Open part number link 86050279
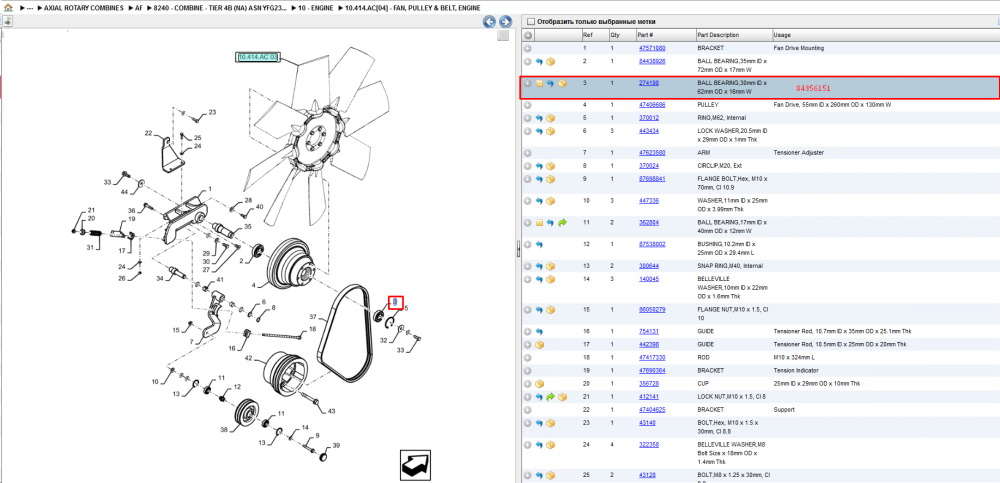 pyautogui.click(x=652, y=309)
